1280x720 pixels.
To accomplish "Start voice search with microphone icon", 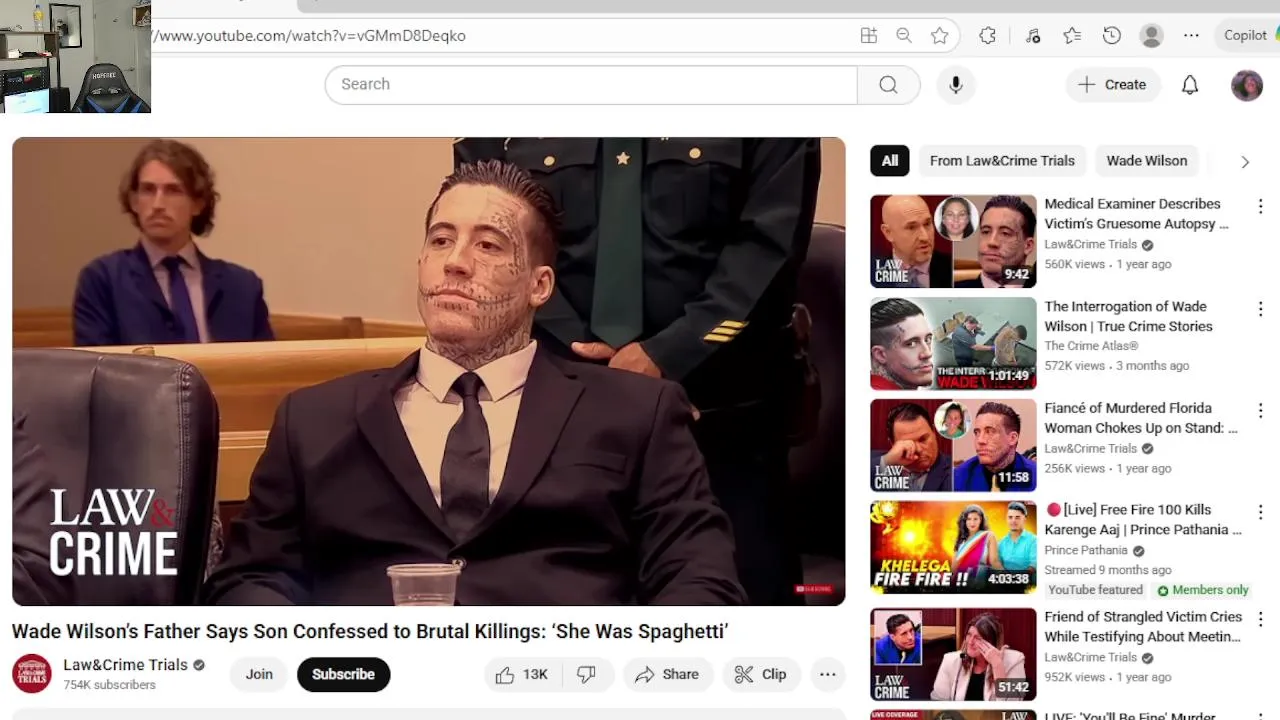I will tap(956, 84).
